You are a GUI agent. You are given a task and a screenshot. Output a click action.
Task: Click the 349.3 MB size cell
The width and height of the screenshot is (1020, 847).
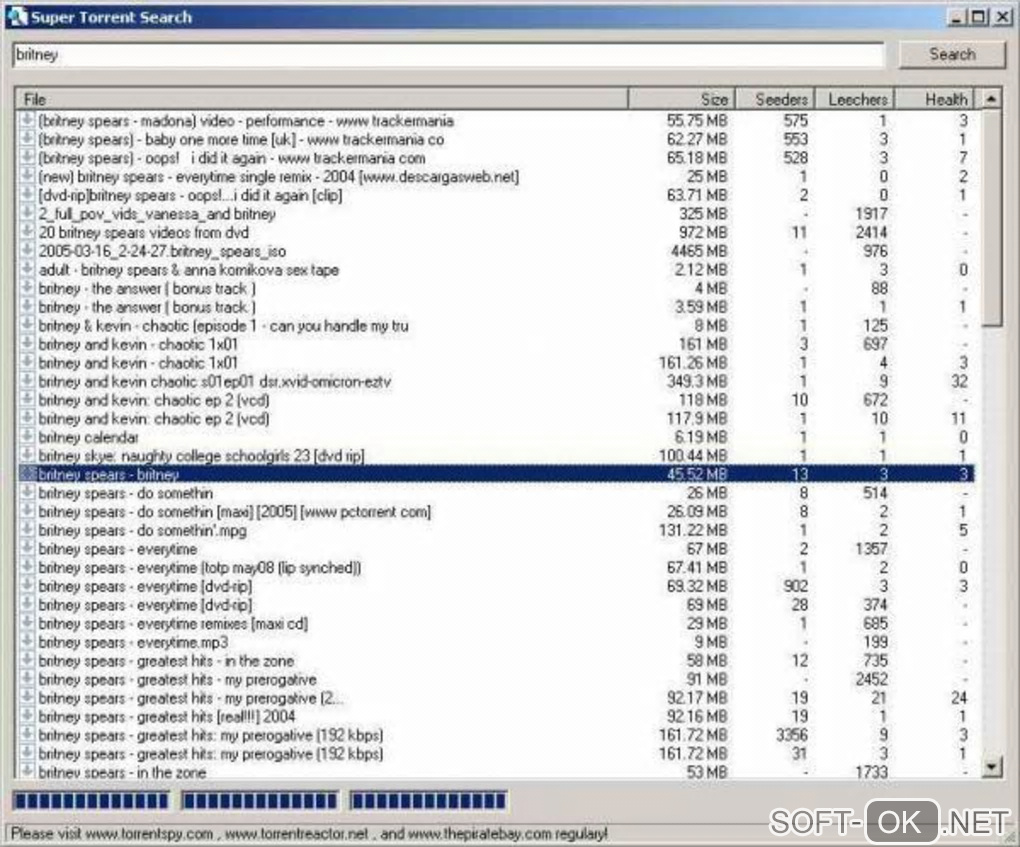click(697, 381)
